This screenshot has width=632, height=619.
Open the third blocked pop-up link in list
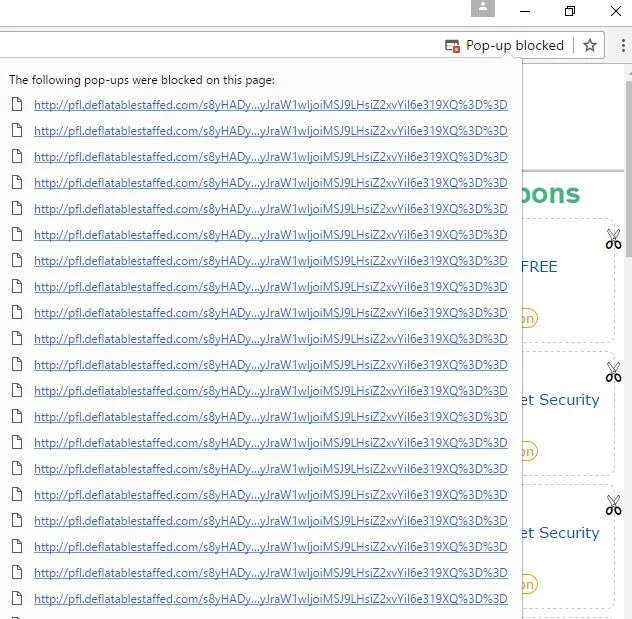[x=270, y=157]
